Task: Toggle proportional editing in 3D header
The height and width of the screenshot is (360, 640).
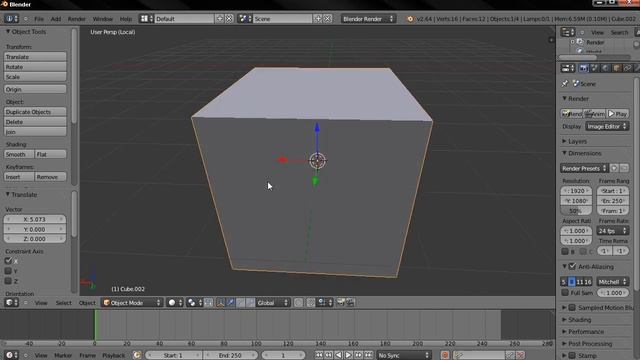Action: coord(298,302)
